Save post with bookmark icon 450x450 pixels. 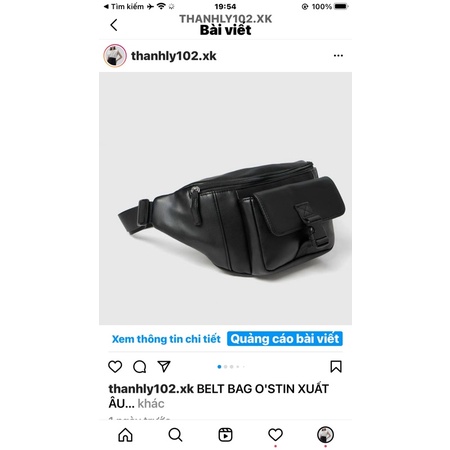pos(336,366)
